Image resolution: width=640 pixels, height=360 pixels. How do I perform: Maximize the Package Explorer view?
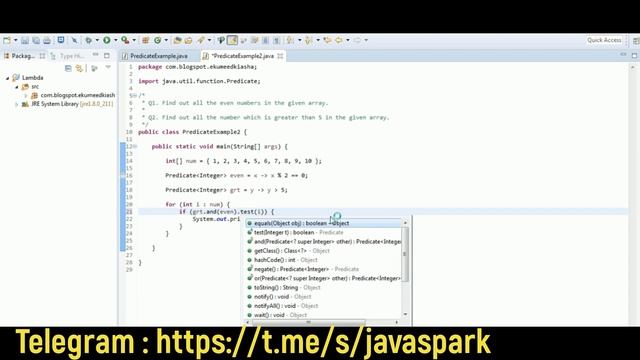point(107,56)
